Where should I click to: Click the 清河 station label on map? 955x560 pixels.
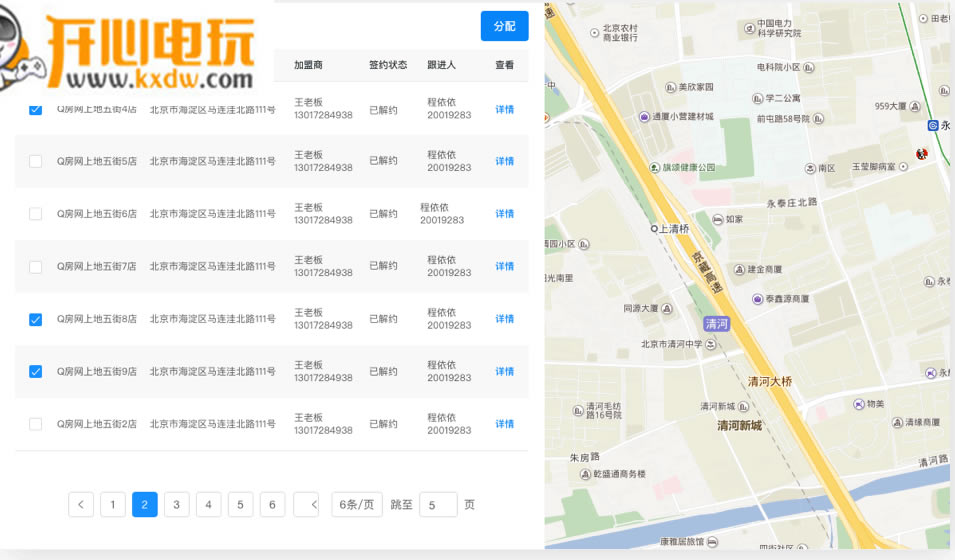coord(717,323)
